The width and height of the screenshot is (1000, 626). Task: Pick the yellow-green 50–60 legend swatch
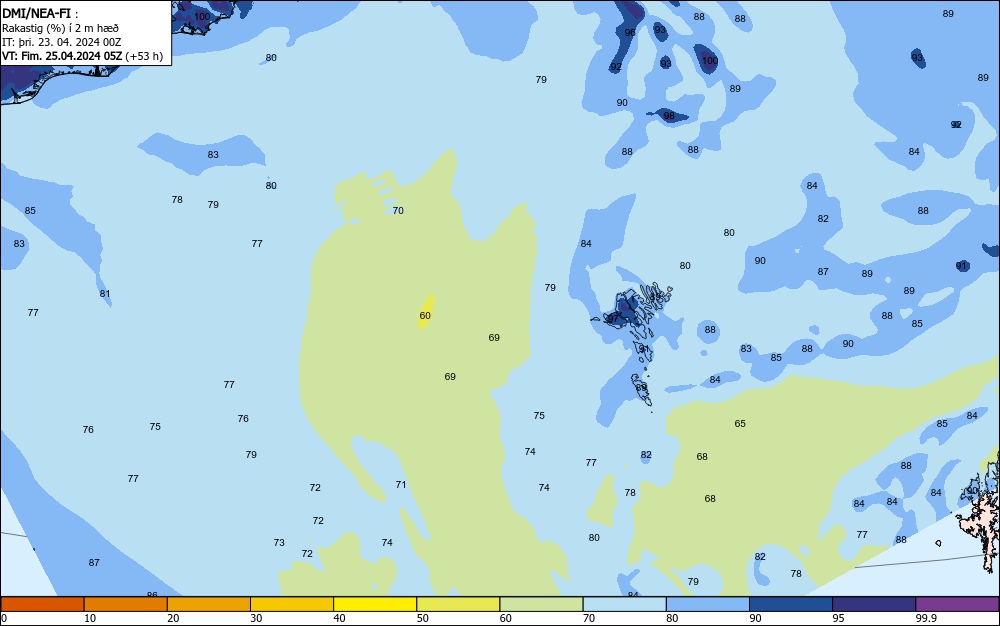click(x=458, y=604)
